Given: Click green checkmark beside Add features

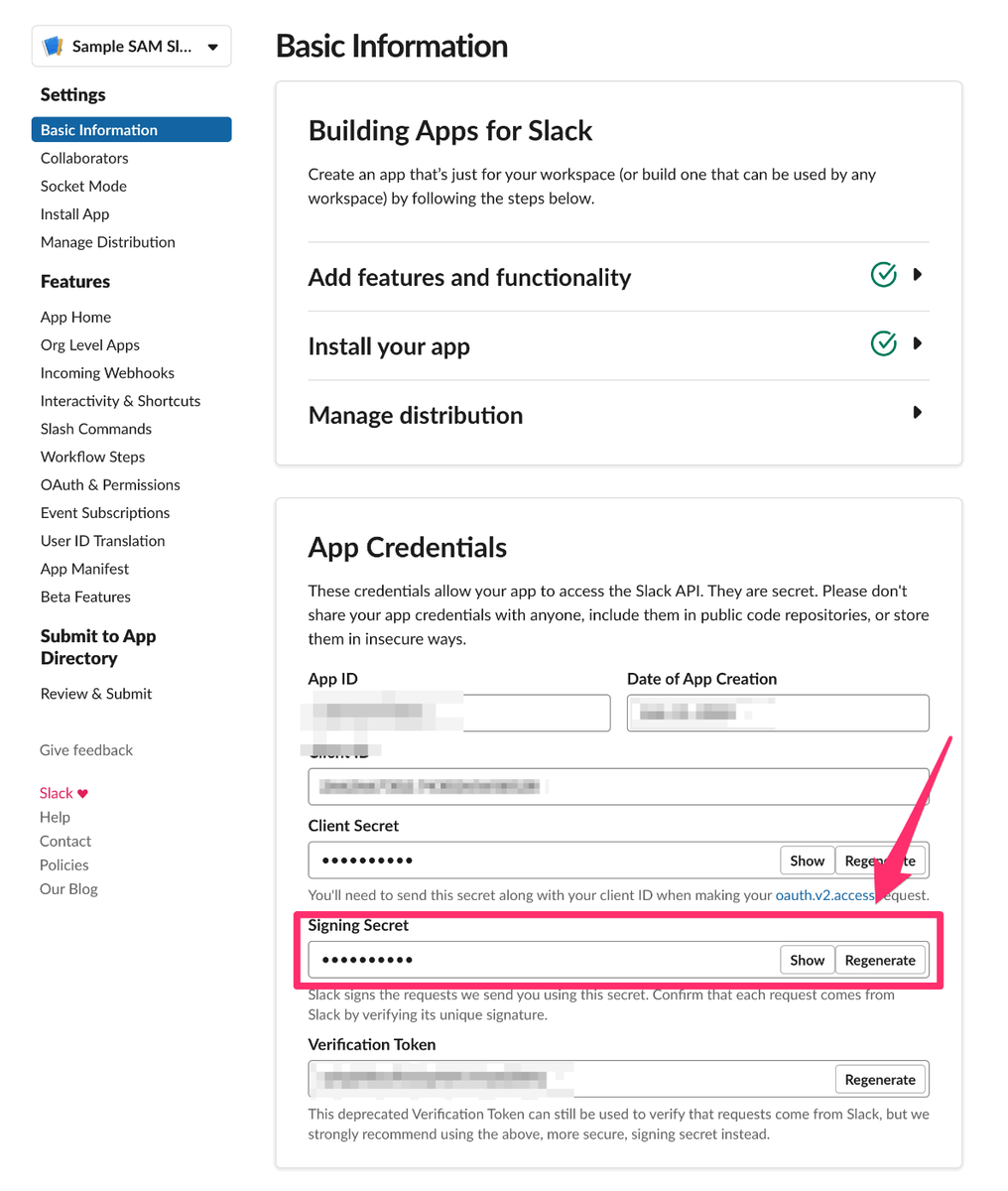Looking at the screenshot, I should pos(883,275).
